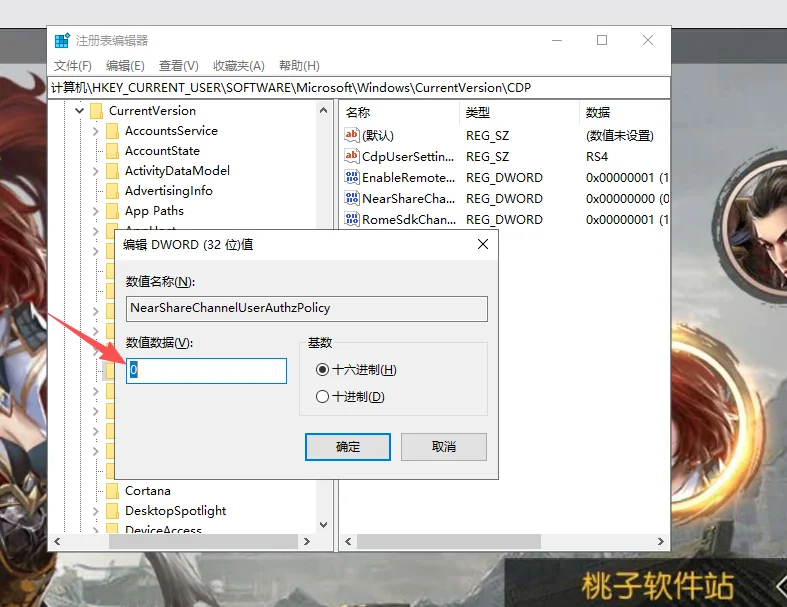Open the 编辑(E) menu

click(x=125, y=66)
